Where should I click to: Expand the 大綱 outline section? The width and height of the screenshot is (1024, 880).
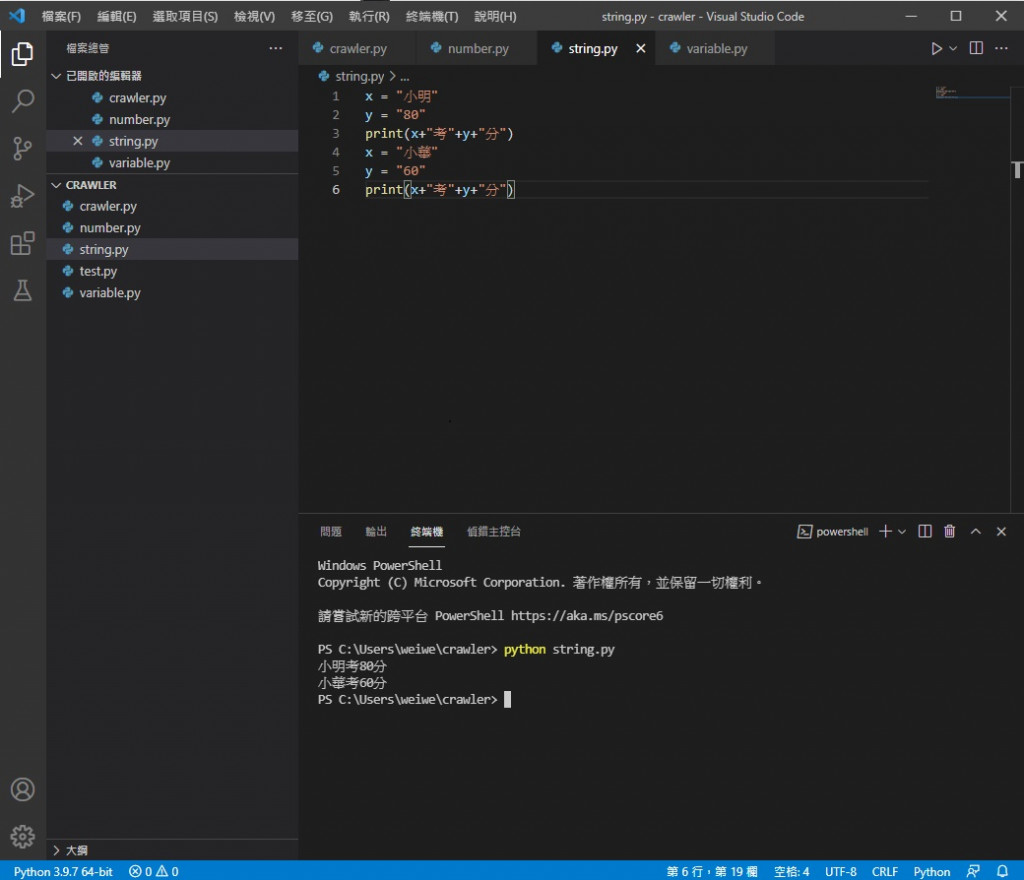(x=76, y=850)
